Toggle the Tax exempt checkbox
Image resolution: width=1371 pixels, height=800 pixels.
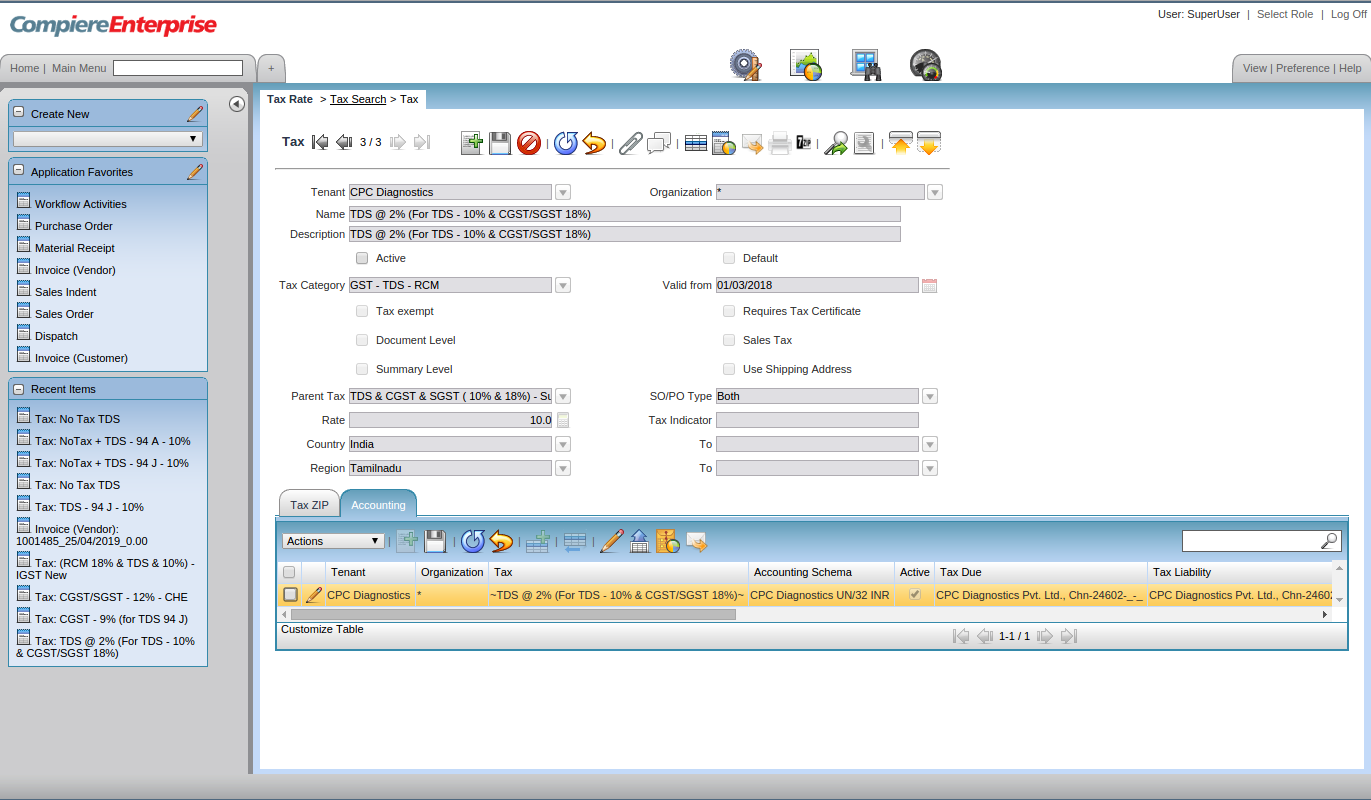[x=362, y=311]
